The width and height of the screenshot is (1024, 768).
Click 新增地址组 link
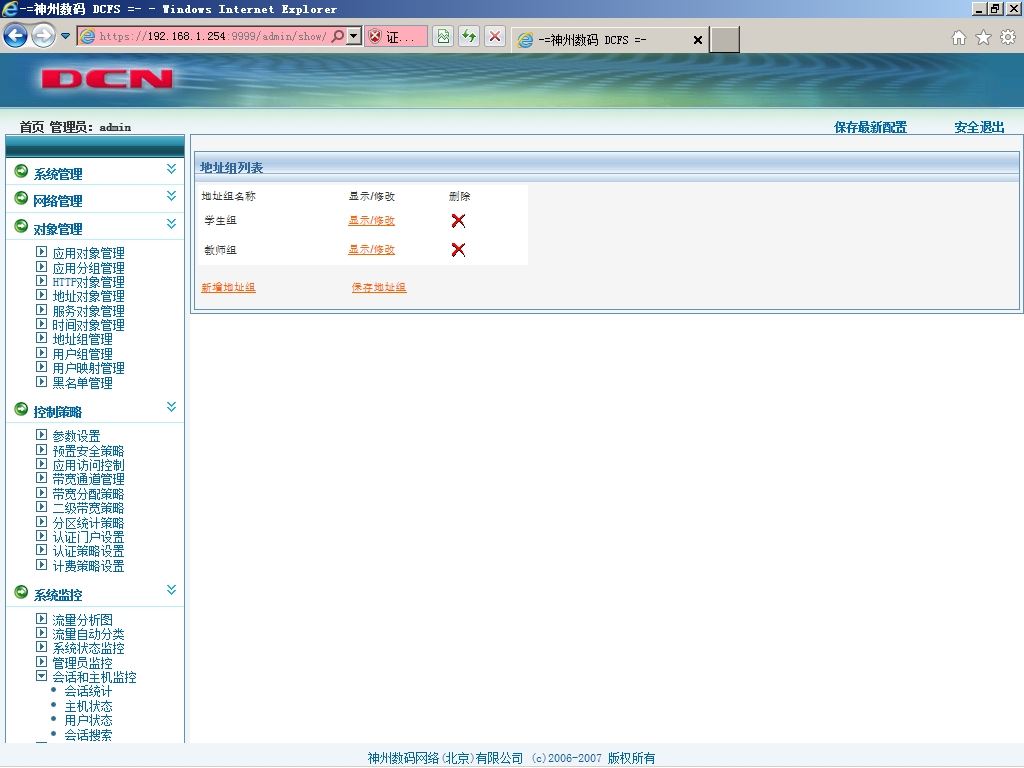[228, 287]
